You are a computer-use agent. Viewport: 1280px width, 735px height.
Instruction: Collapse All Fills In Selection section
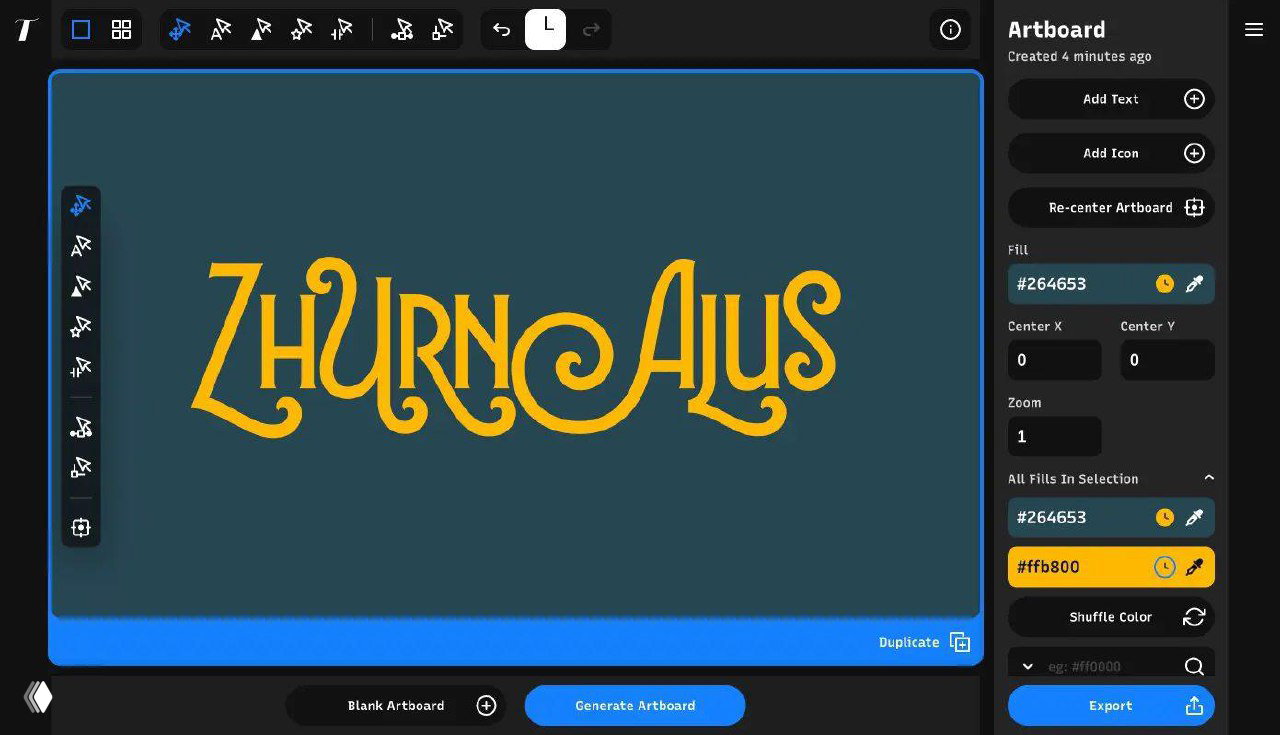point(1209,478)
